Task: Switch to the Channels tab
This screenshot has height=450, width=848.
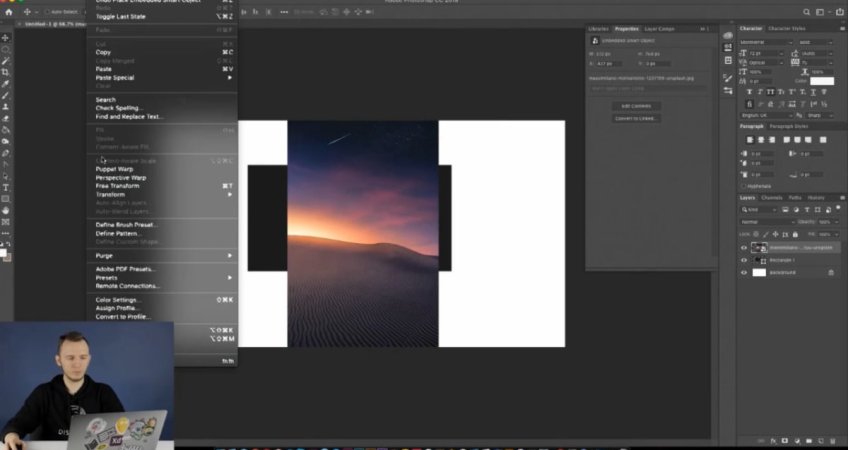Action: [x=773, y=197]
